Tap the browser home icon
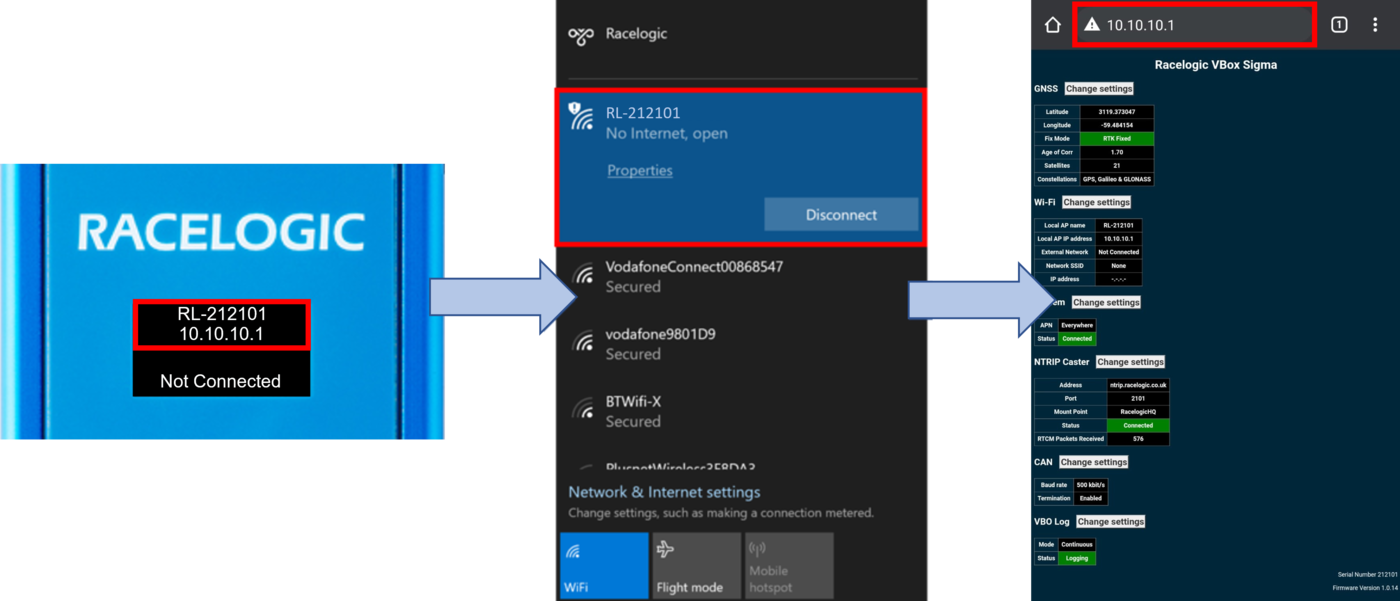 [1052, 25]
